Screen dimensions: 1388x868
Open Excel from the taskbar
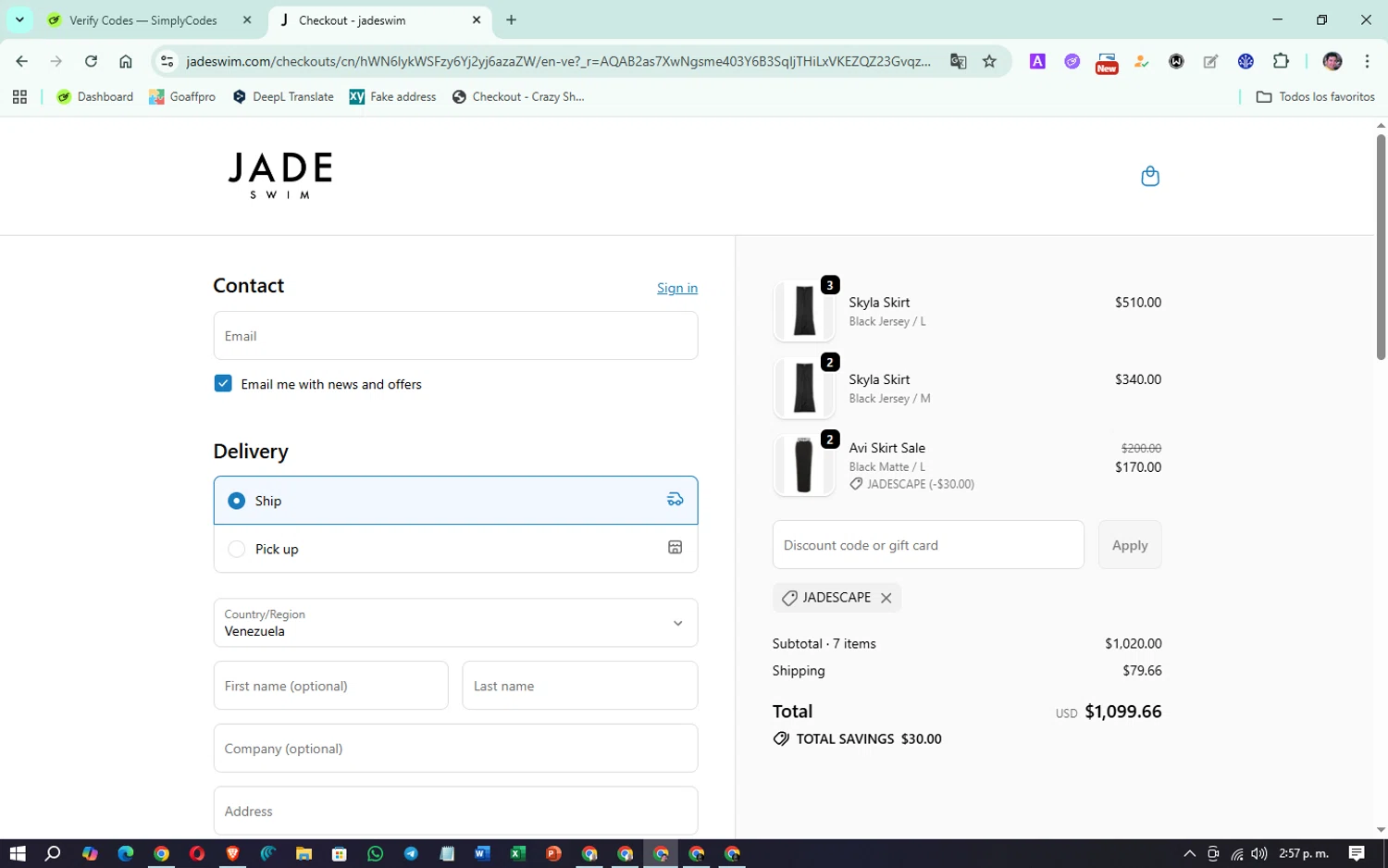(517, 853)
